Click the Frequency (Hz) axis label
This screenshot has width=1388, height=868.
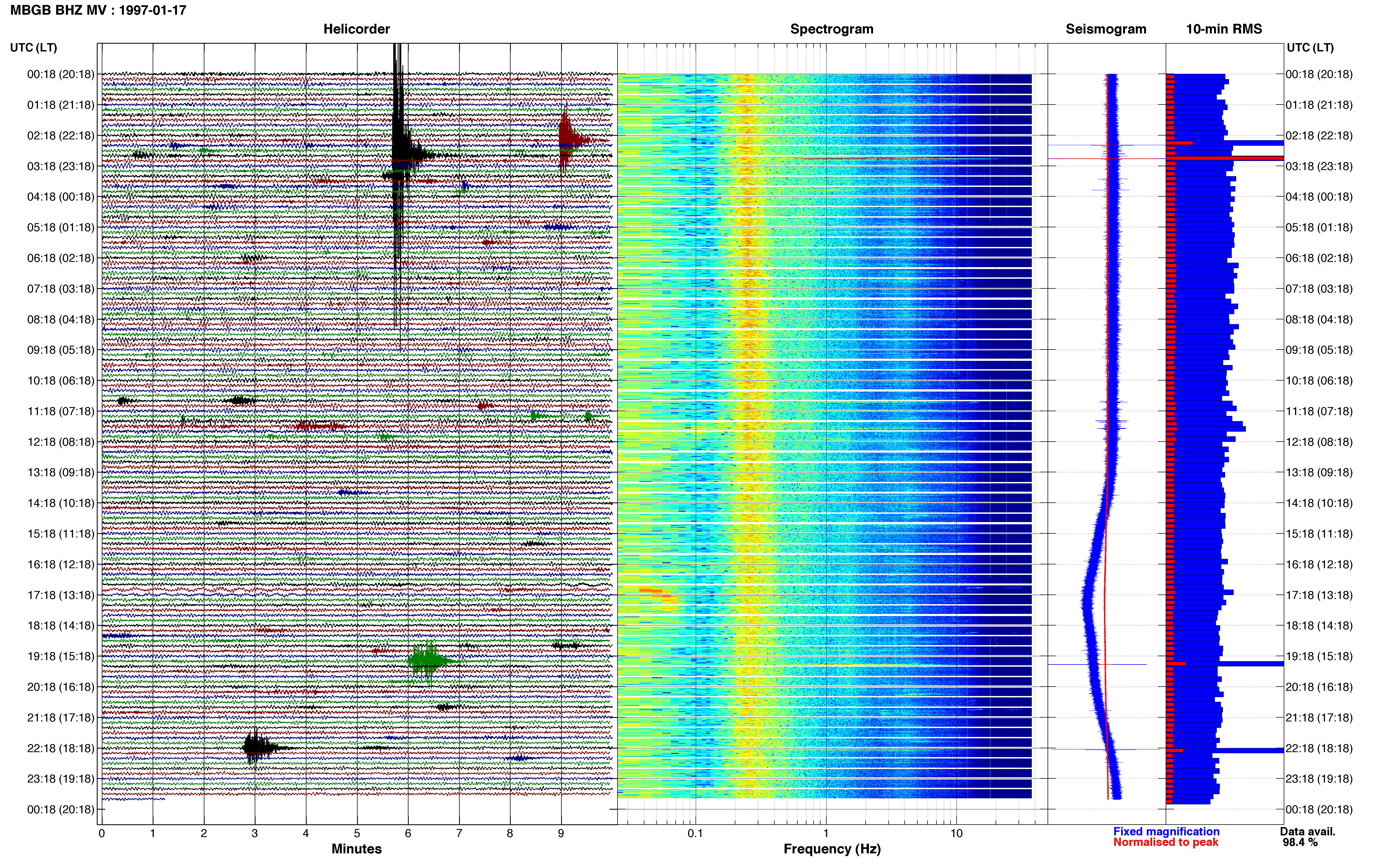pos(832,849)
